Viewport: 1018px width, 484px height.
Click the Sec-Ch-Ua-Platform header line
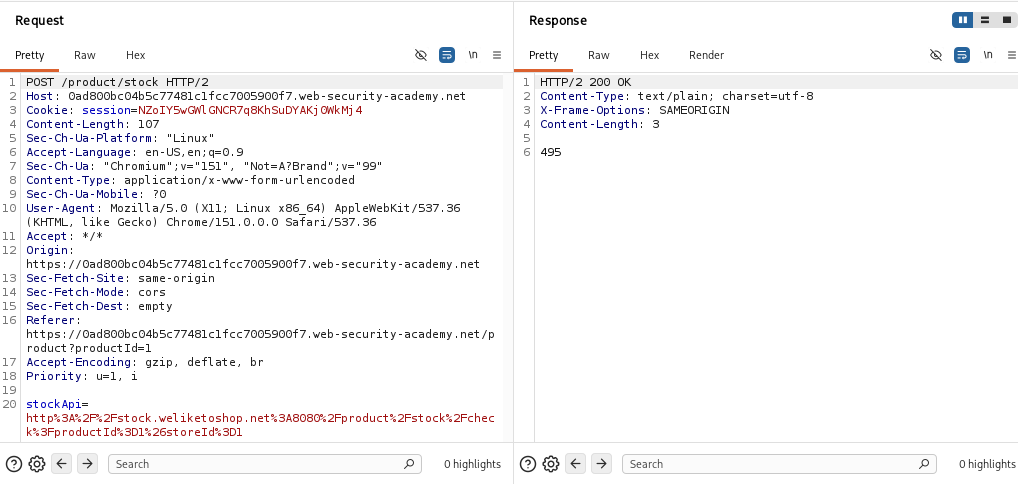point(120,138)
